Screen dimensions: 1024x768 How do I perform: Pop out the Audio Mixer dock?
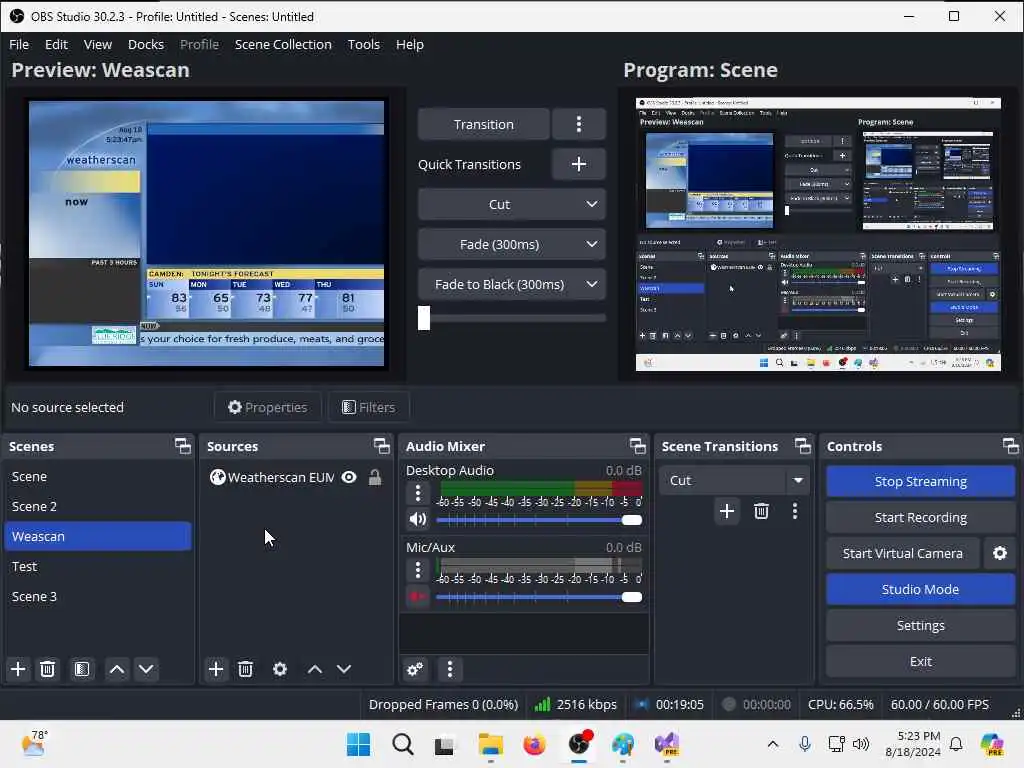pyautogui.click(x=638, y=446)
